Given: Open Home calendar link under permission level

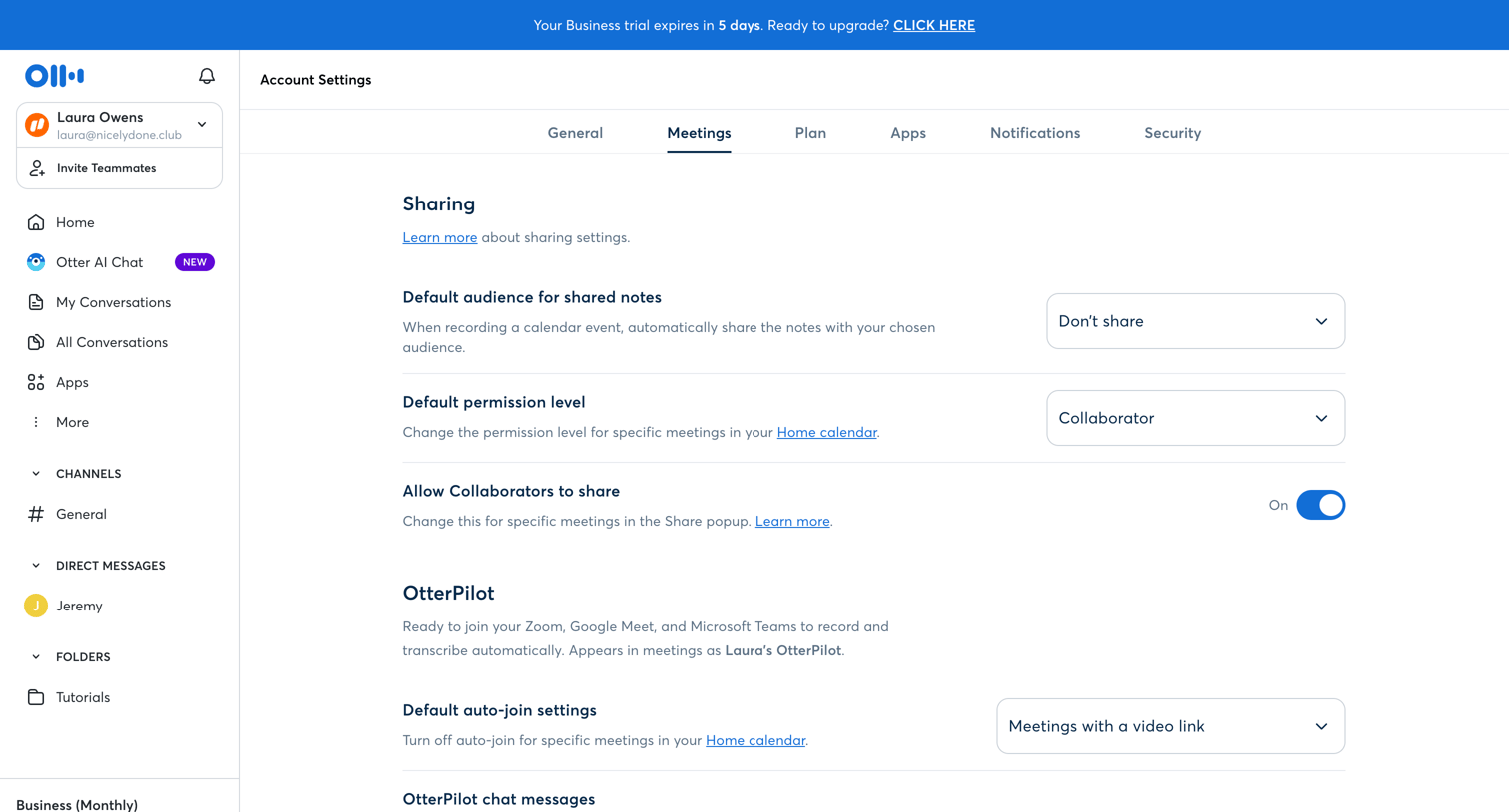Looking at the screenshot, I should 827,432.
